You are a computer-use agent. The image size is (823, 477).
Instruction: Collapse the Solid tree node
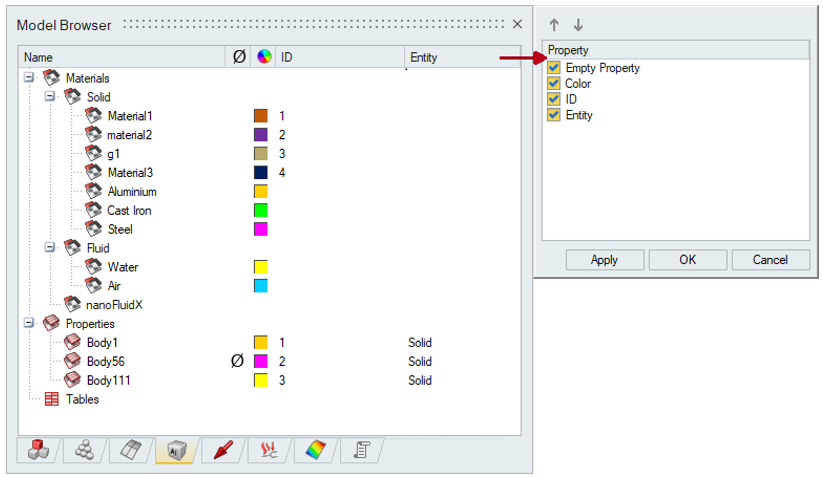point(50,96)
